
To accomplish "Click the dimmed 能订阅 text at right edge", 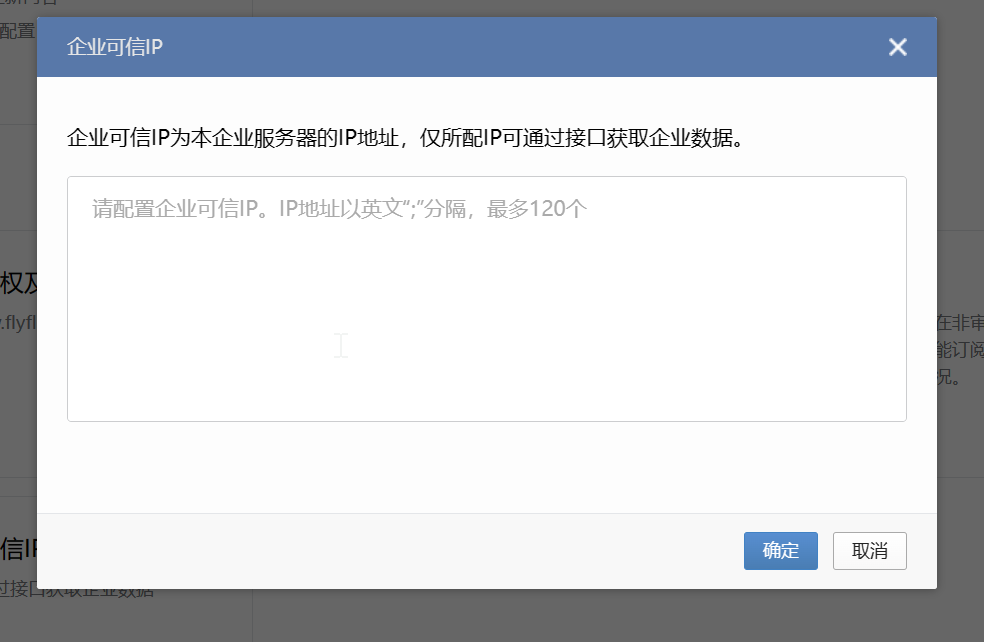I will pos(960,350).
